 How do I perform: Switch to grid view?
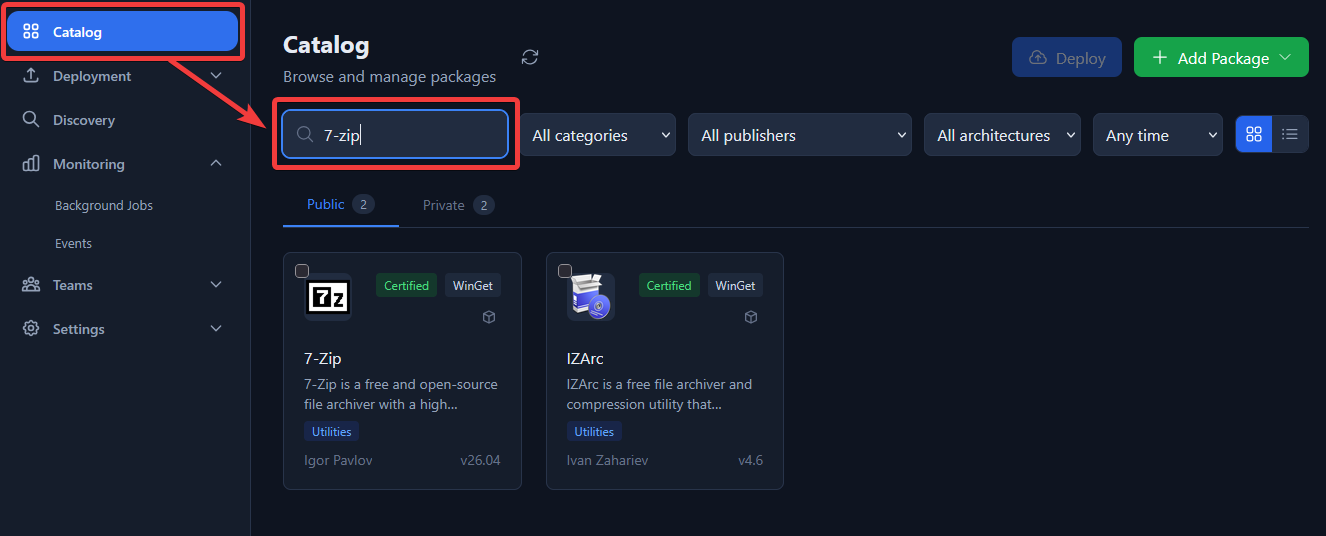point(1254,134)
